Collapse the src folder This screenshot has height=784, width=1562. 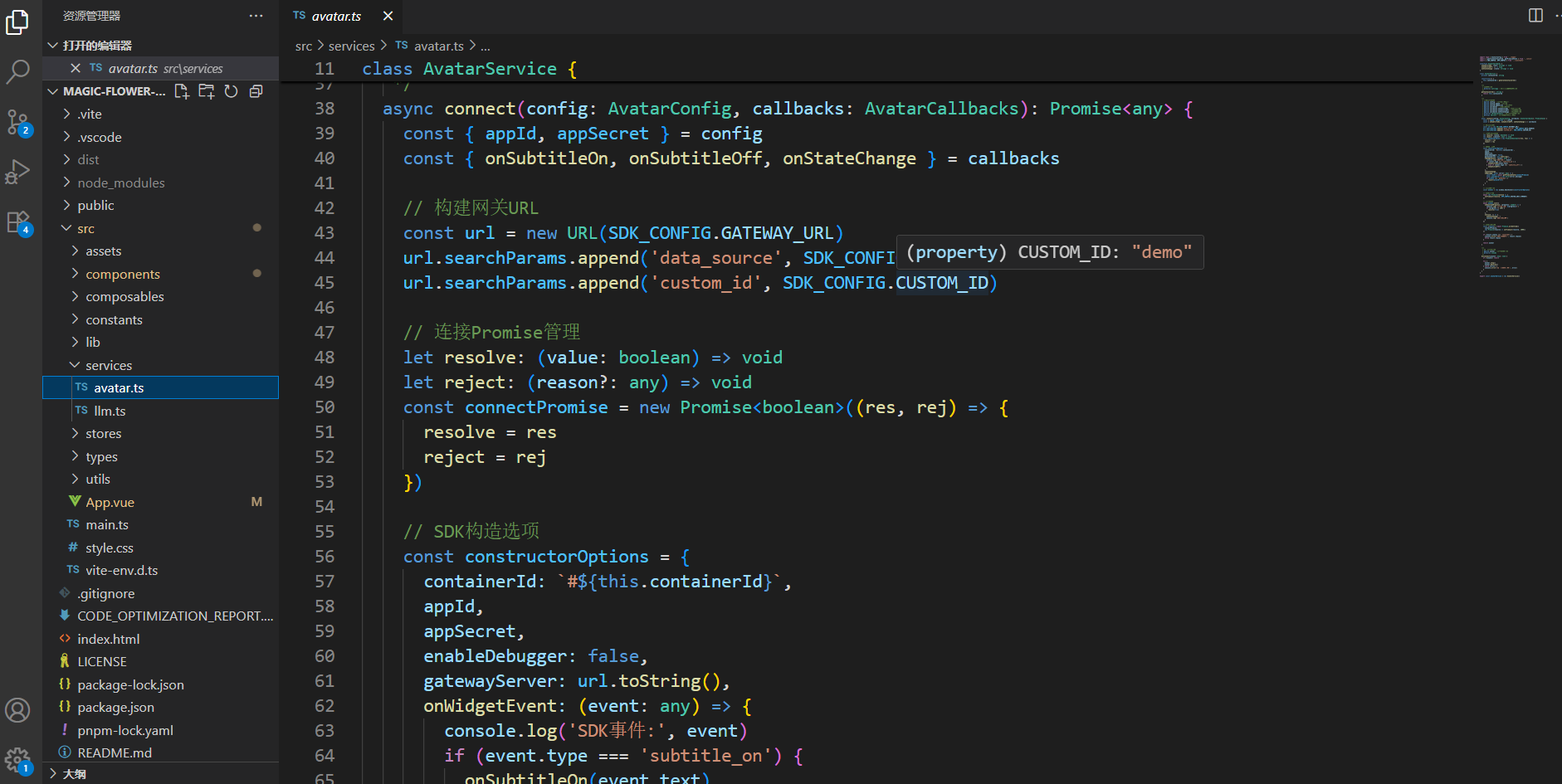(x=160, y=228)
